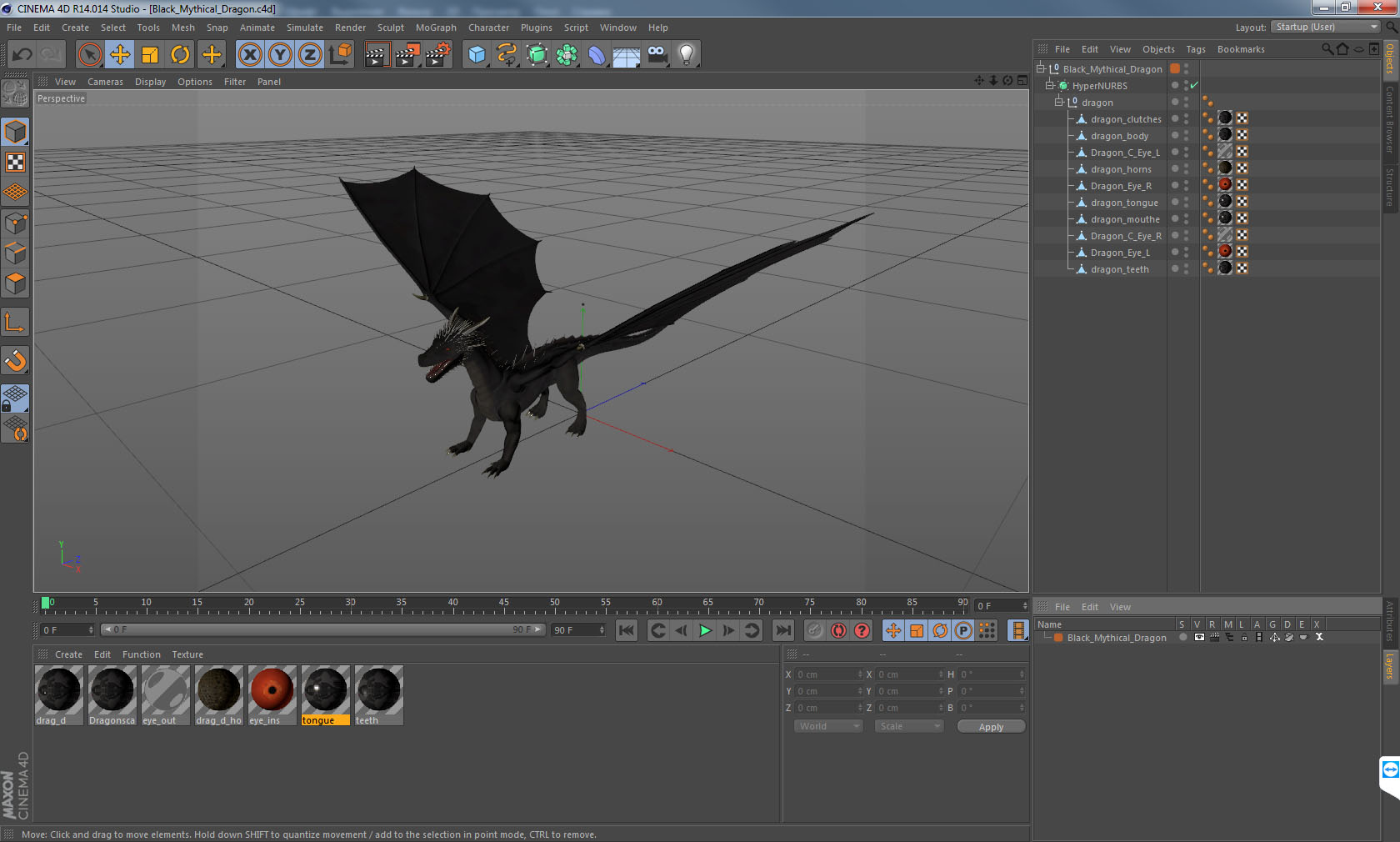Image resolution: width=1400 pixels, height=842 pixels.
Task: Select the drag_d_ho material swatch
Action: point(218,694)
